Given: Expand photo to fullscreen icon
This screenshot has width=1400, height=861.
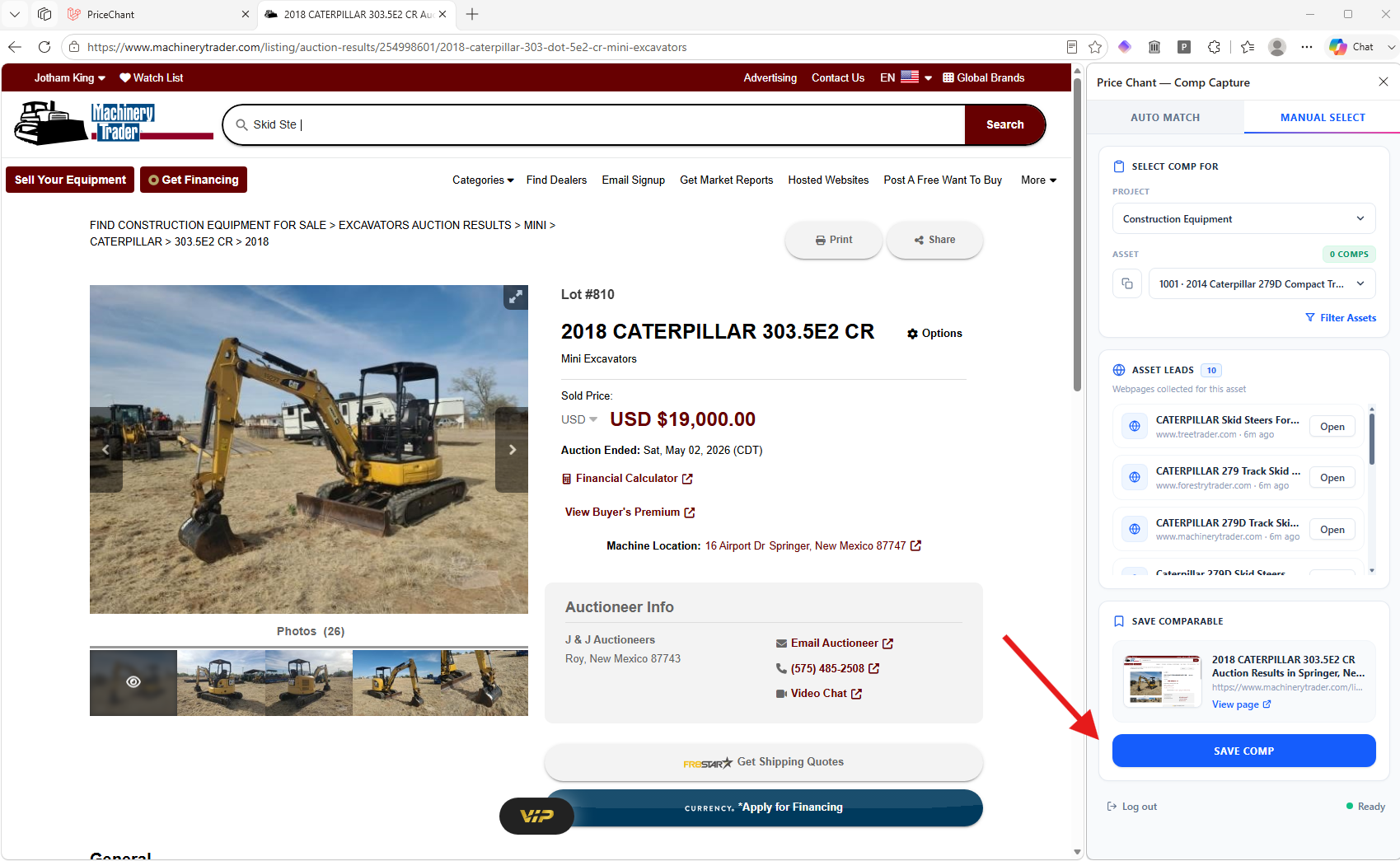Looking at the screenshot, I should pyautogui.click(x=516, y=297).
